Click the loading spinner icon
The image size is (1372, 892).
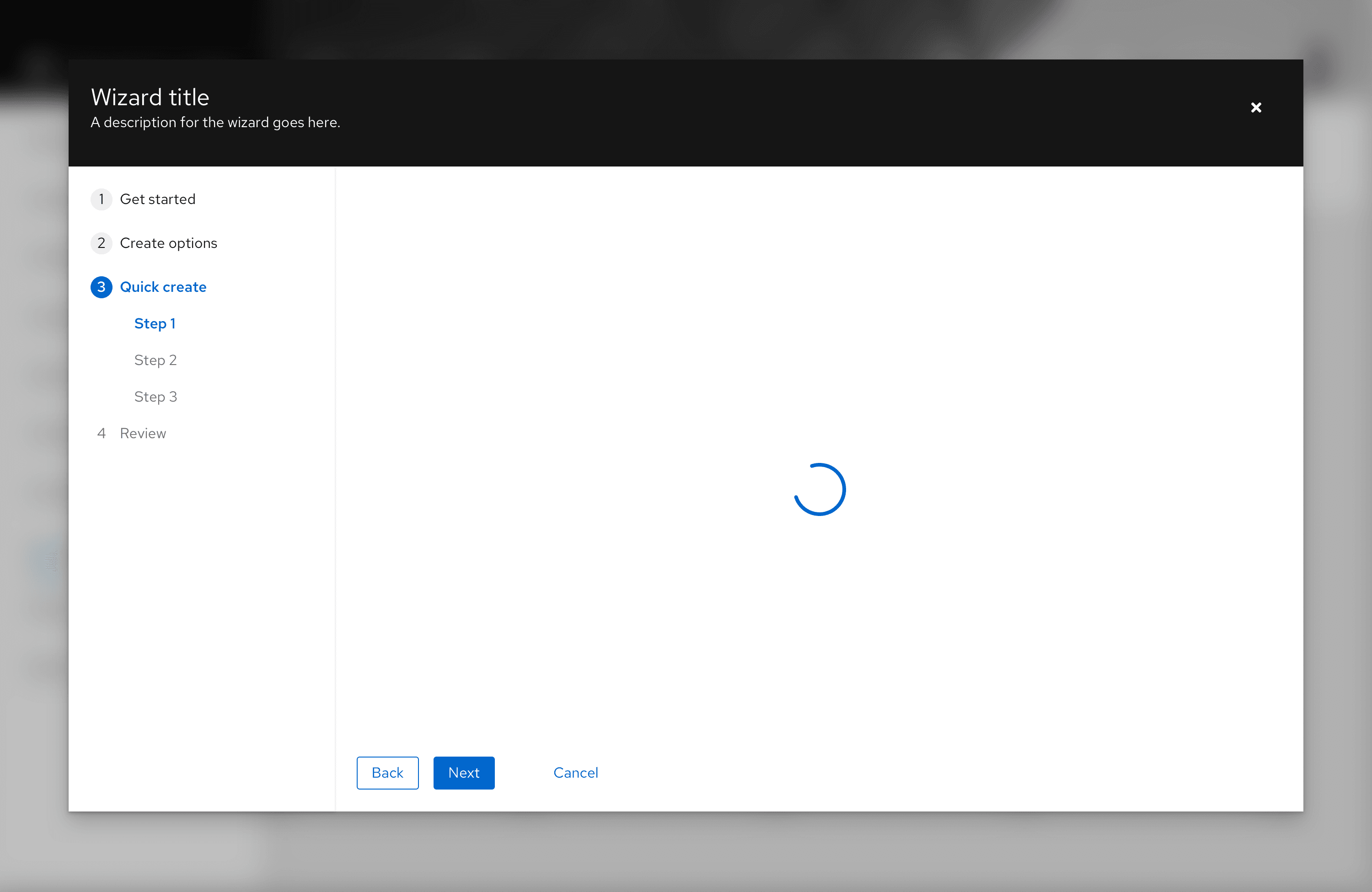820,489
